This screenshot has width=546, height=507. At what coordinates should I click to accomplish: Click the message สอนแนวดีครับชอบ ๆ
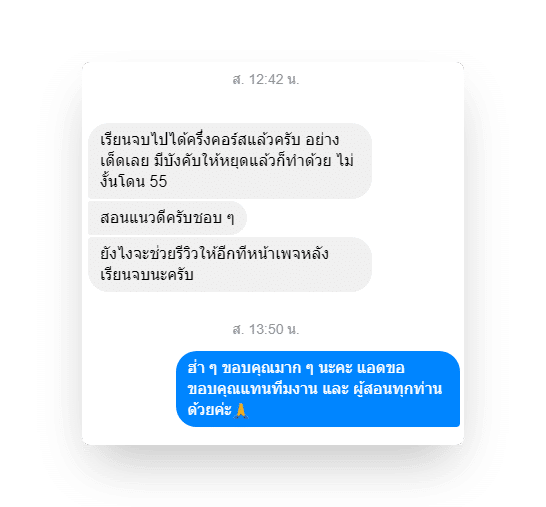click(x=167, y=218)
